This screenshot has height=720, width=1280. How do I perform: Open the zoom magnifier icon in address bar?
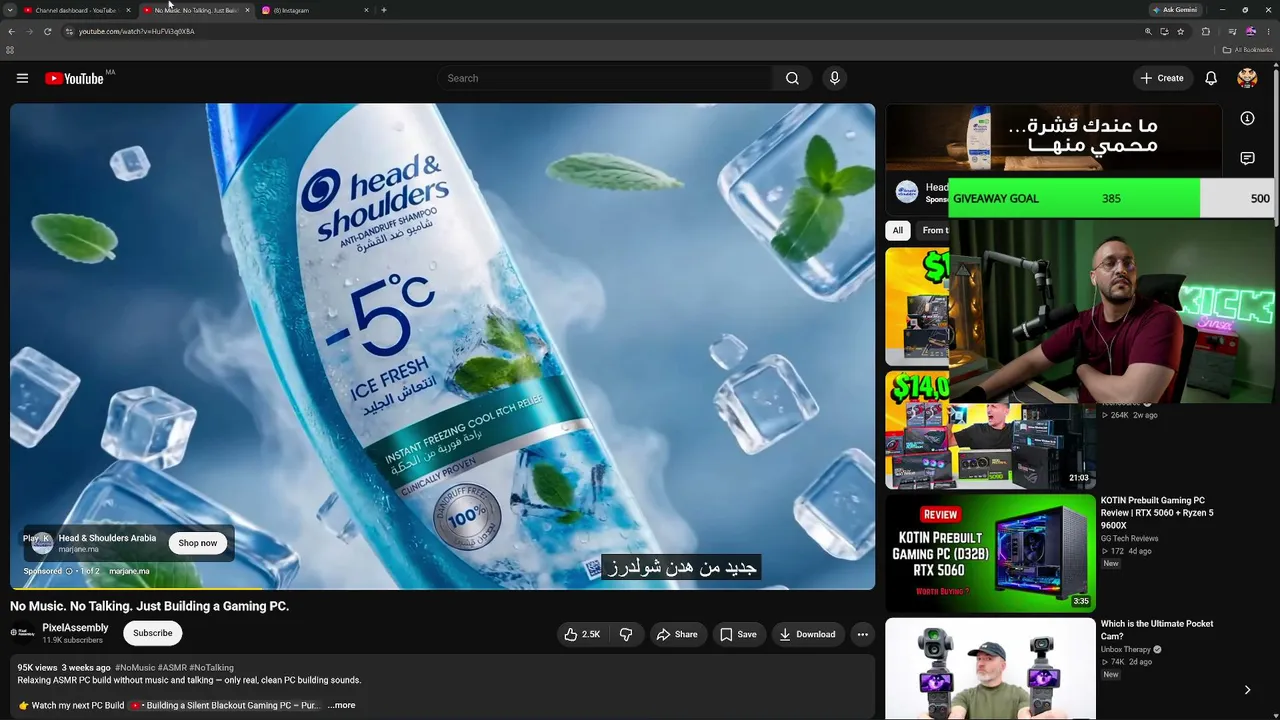[x=1148, y=31]
